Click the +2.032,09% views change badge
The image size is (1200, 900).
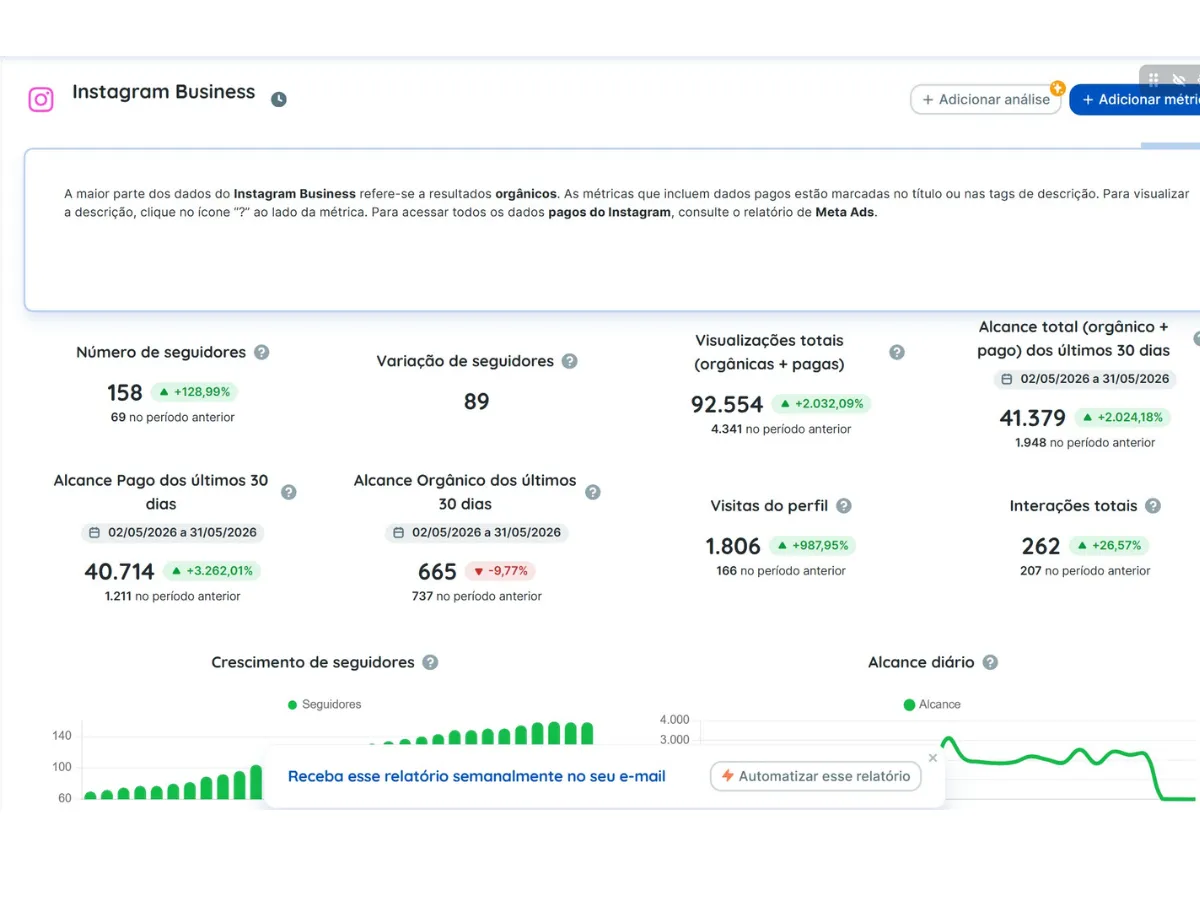click(x=822, y=404)
